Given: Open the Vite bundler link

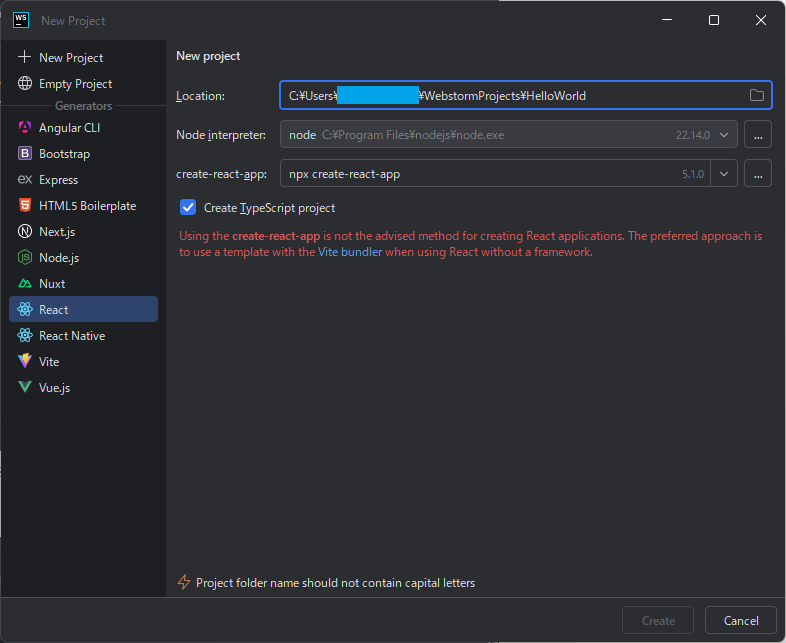Looking at the screenshot, I should (348, 253).
